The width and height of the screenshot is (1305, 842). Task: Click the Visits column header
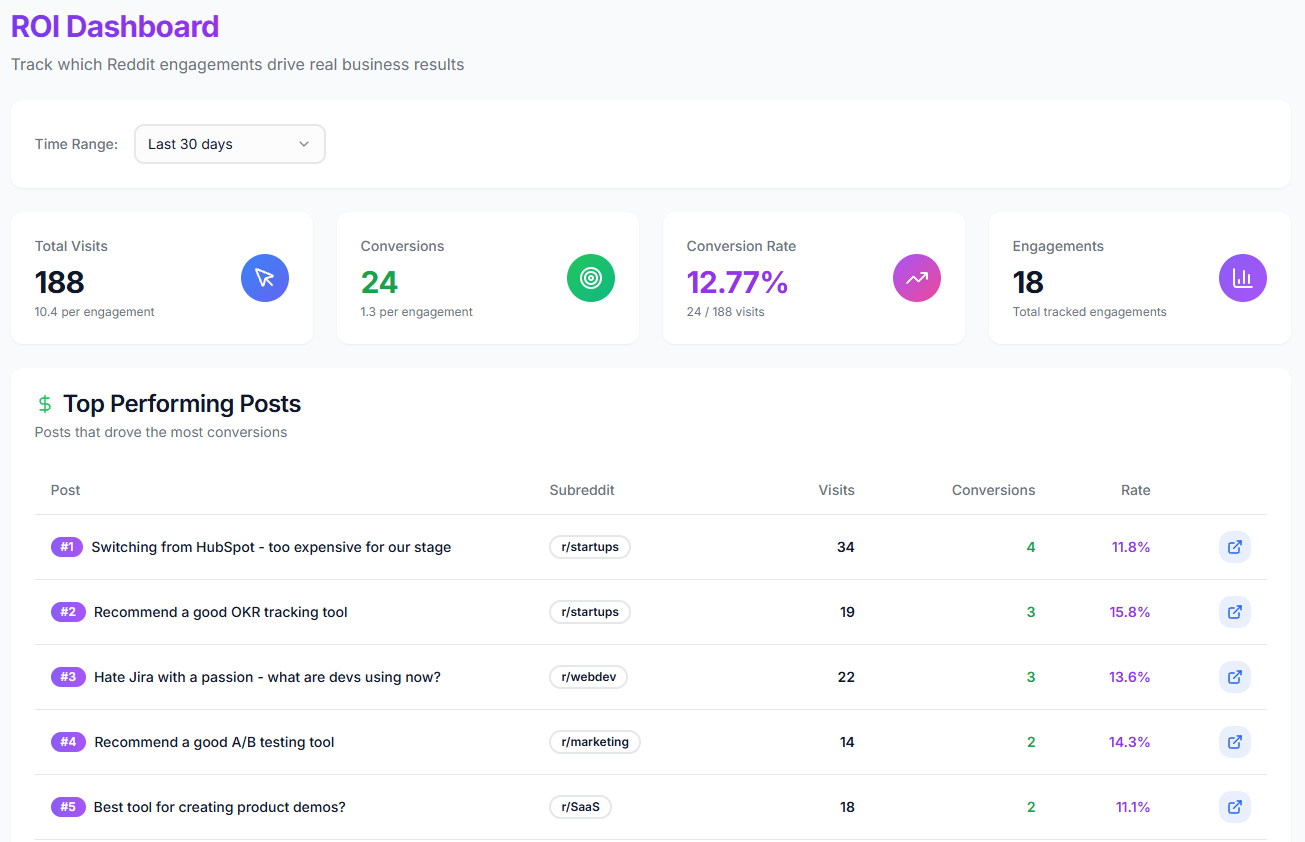[836, 490]
